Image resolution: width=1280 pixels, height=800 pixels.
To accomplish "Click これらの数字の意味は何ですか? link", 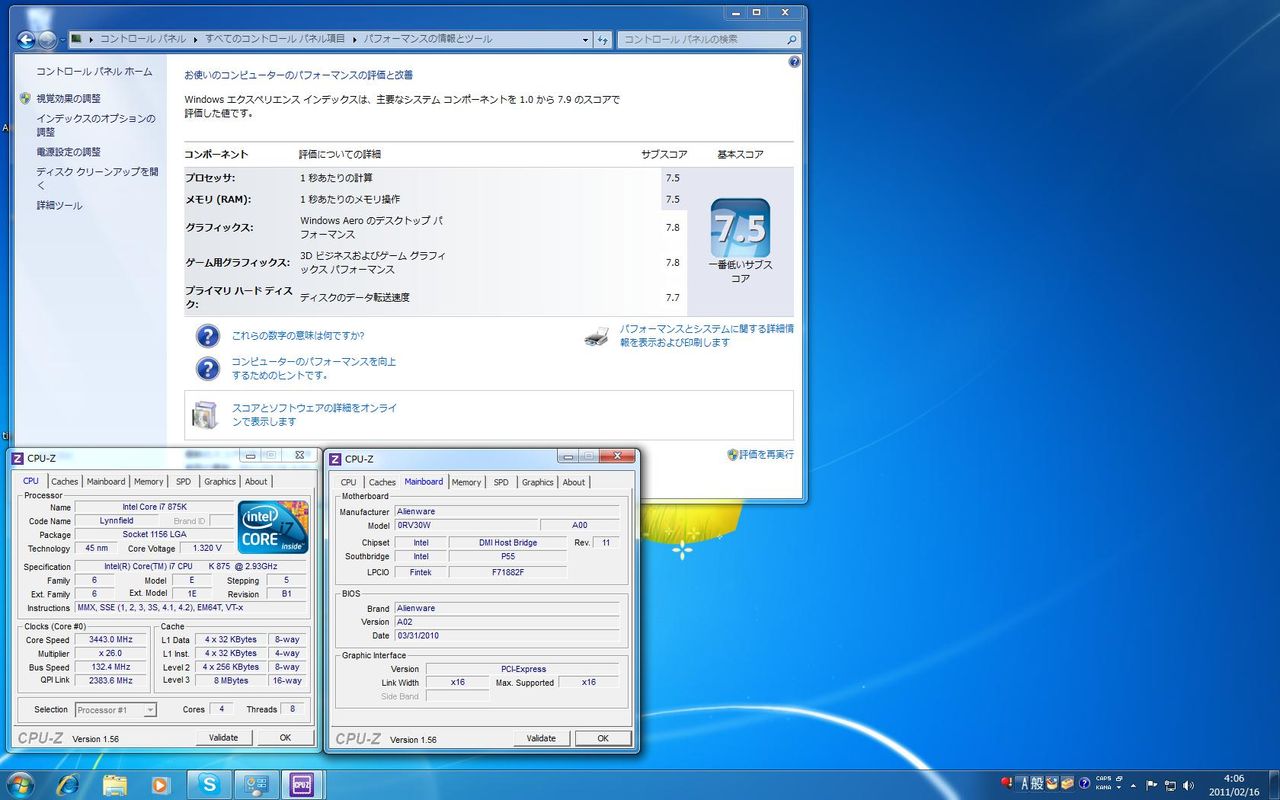I will pyautogui.click(x=298, y=336).
